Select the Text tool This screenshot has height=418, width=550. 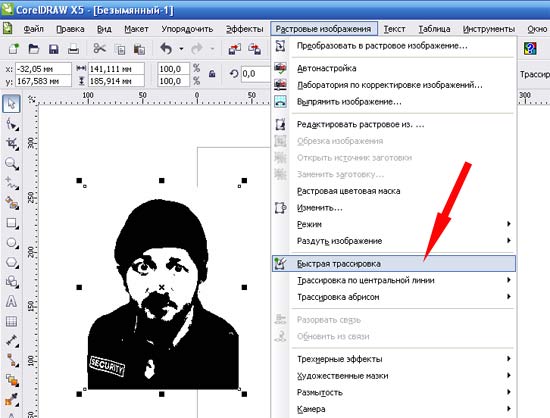[12, 302]
